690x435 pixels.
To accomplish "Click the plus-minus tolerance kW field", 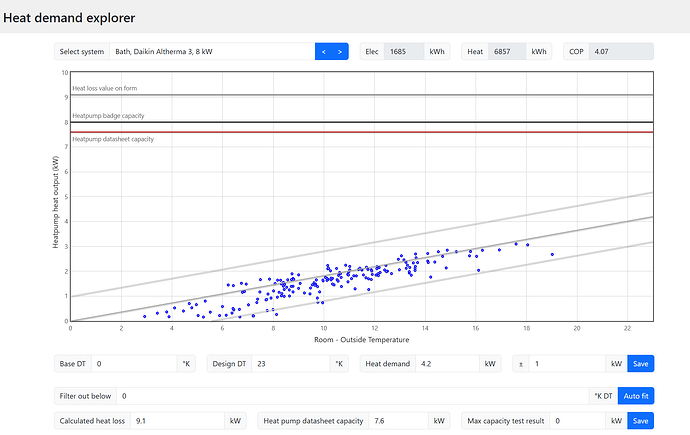I will pyautogui.click(x=567, y=364).
